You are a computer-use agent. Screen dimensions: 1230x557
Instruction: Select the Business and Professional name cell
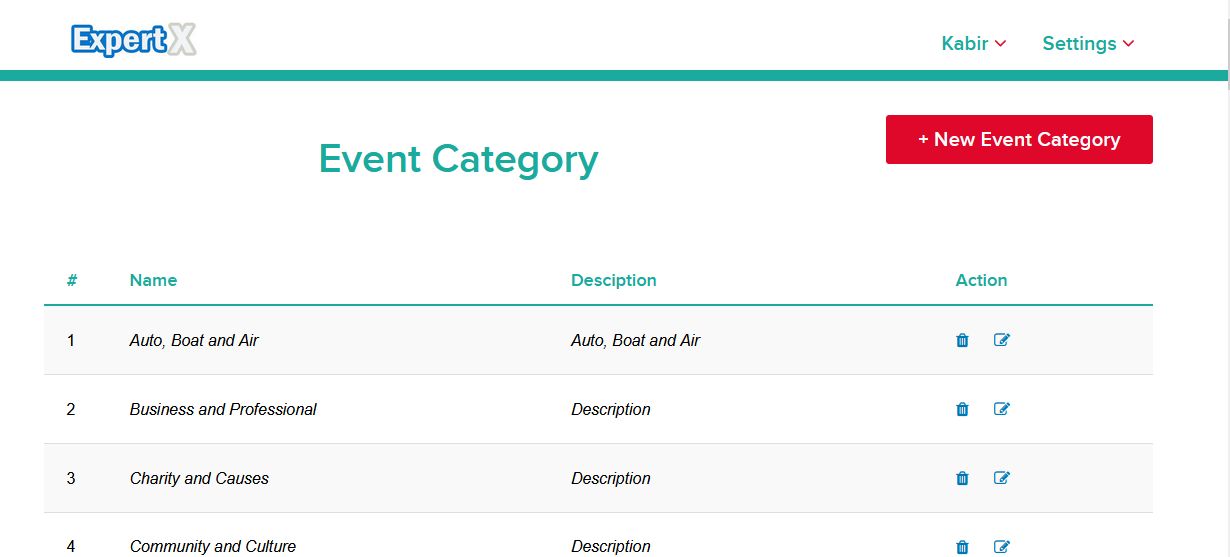coord(223,409)
